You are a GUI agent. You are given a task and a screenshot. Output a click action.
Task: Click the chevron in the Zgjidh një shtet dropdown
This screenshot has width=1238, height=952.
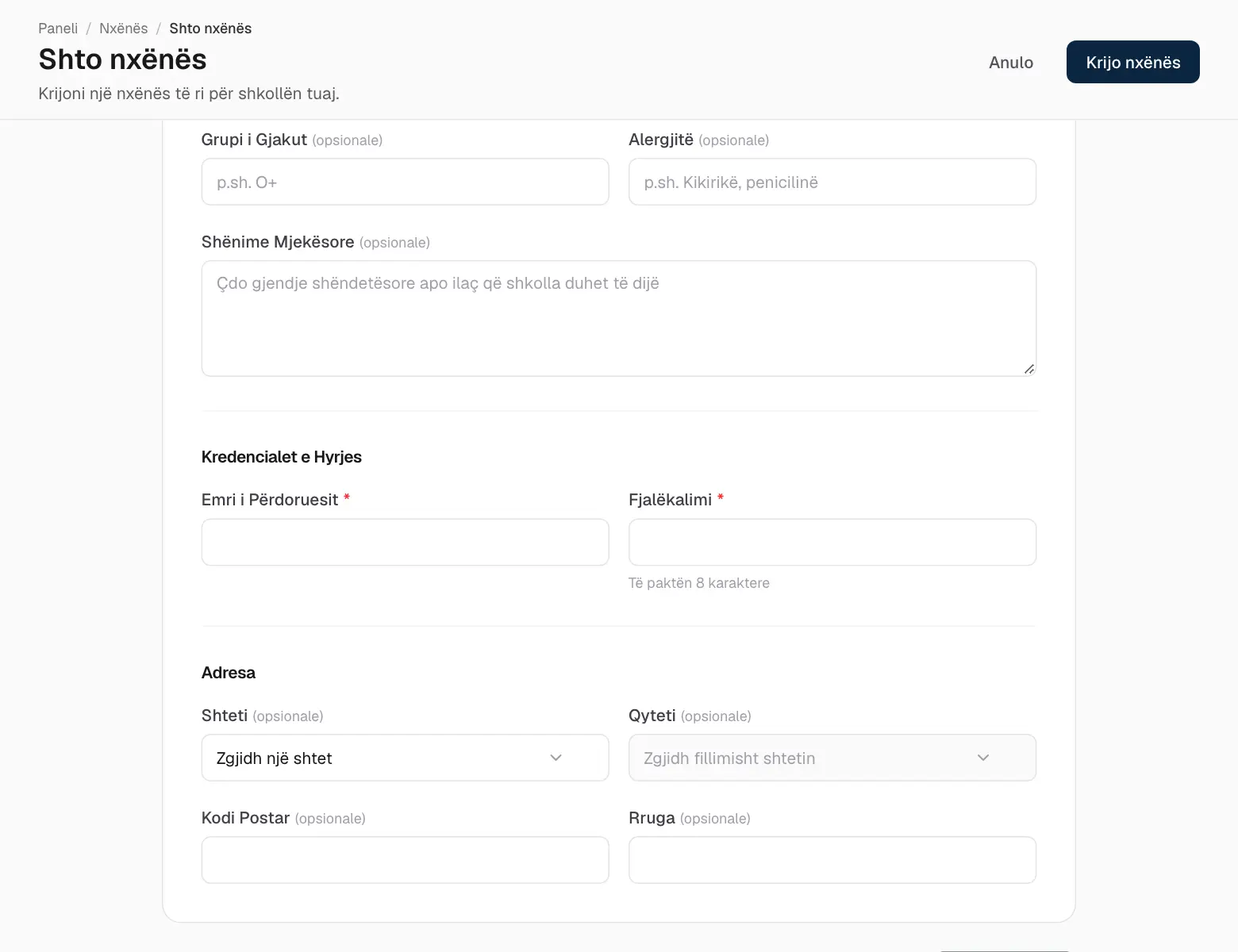tap(556, 758)
